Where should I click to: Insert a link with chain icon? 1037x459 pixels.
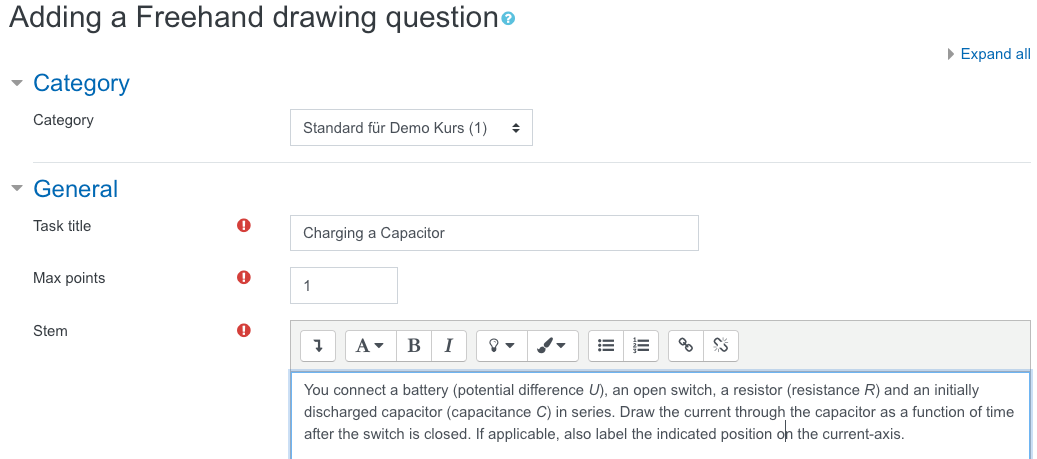pos(686,346)
